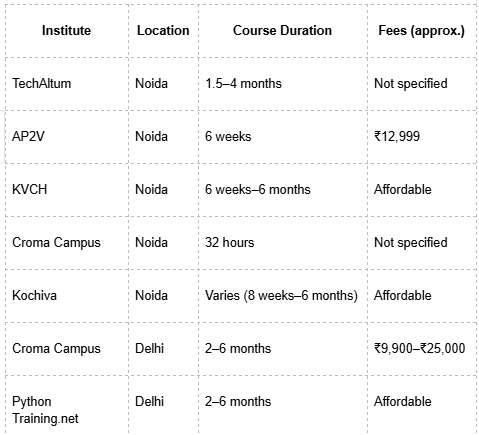Click the ₹12,999 fee cell
The width and height of the screenshot is (479, 435).
tap(422, 137)
